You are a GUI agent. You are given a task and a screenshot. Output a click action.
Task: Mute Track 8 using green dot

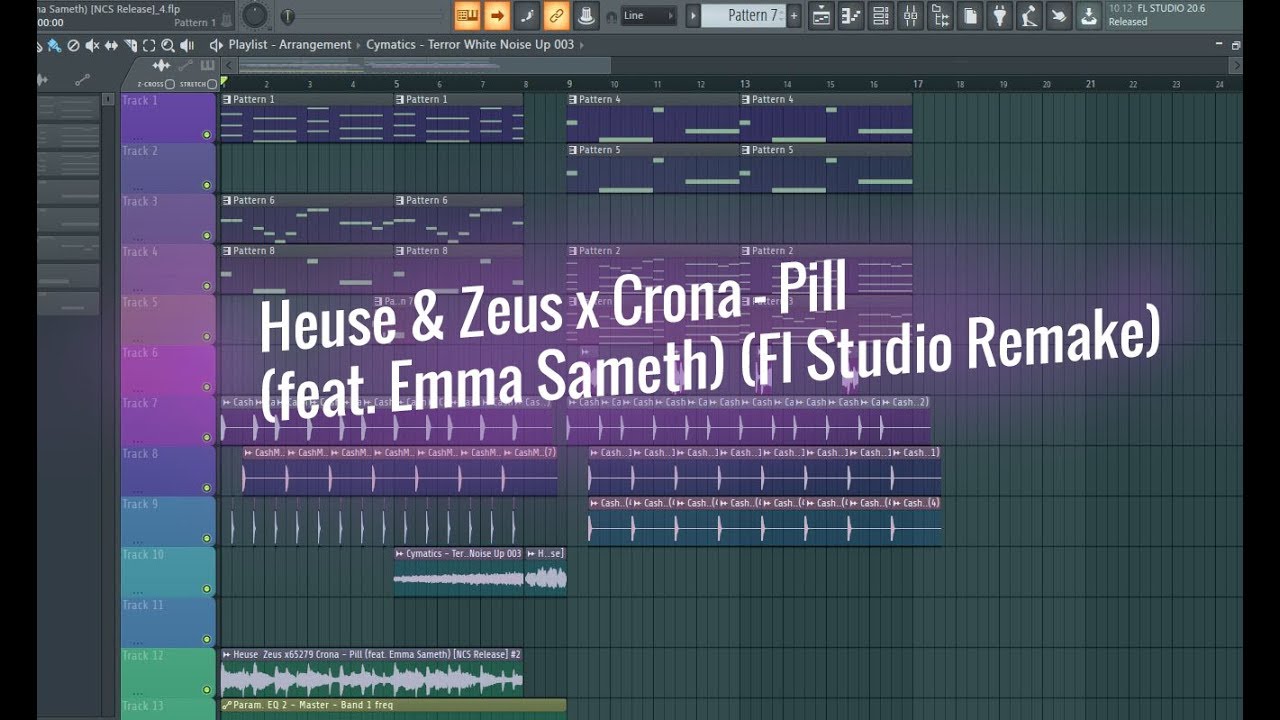click(207, 487)
